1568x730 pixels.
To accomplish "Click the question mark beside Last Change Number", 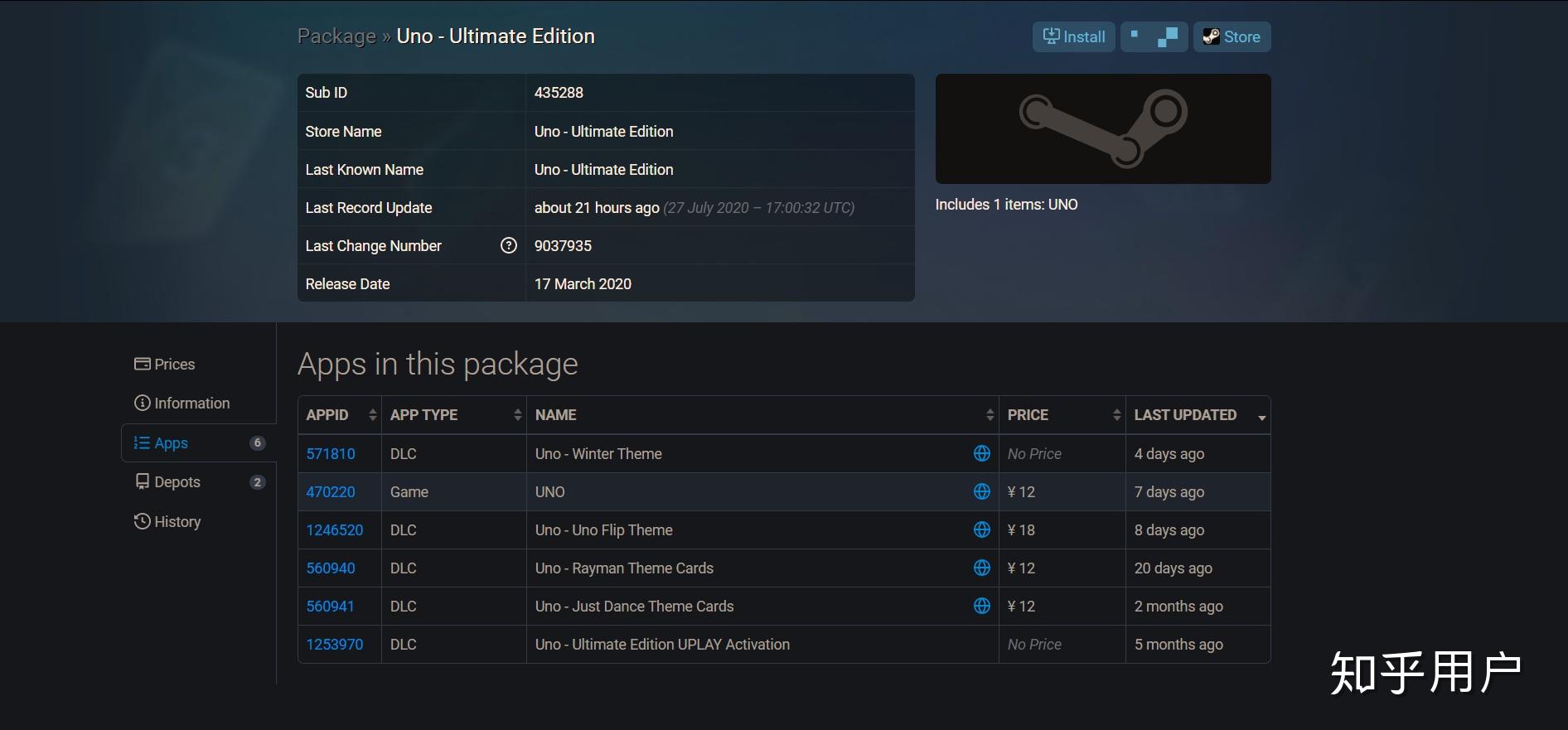I will tap(508, 245).
